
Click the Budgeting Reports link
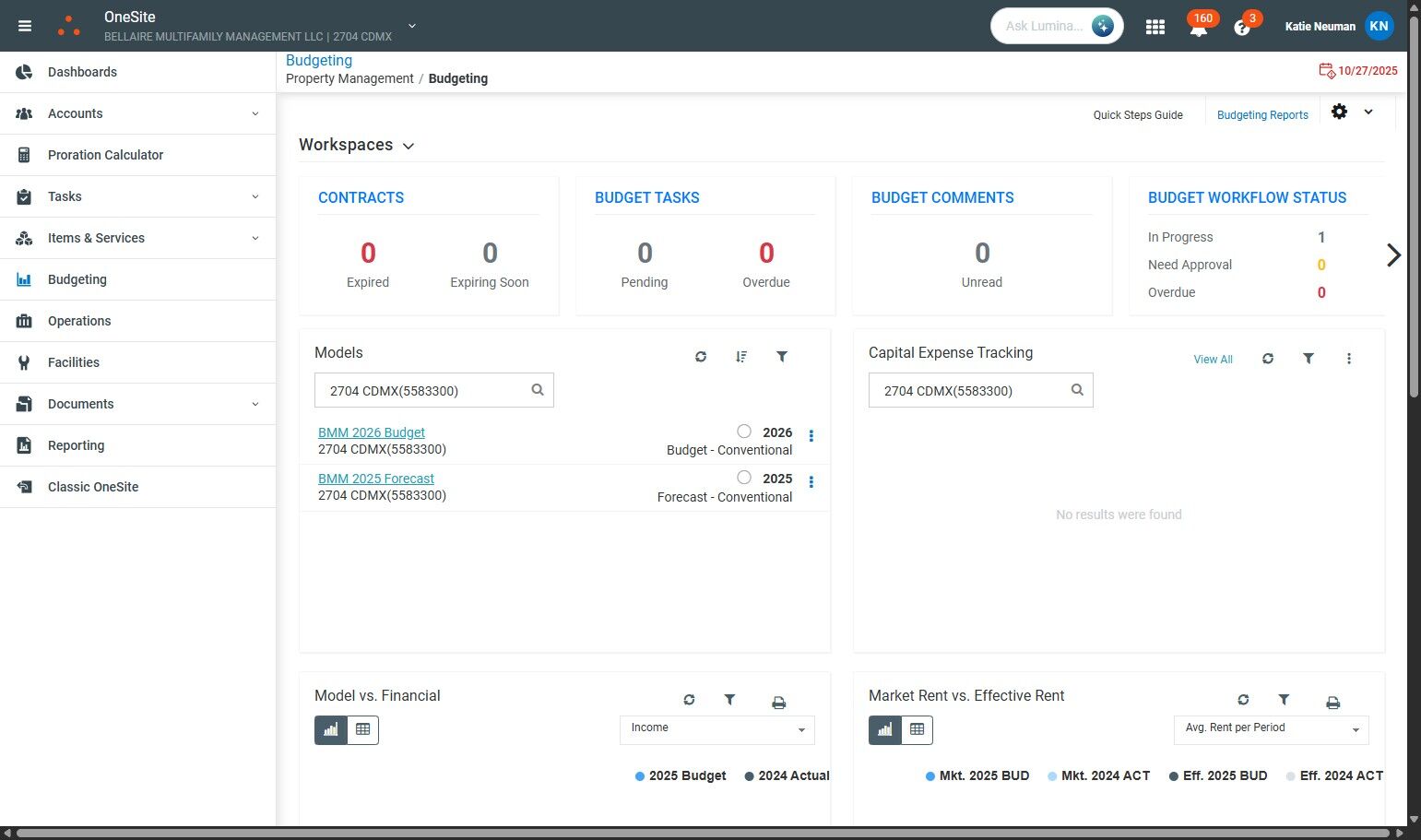click(x=1262, y=115)
